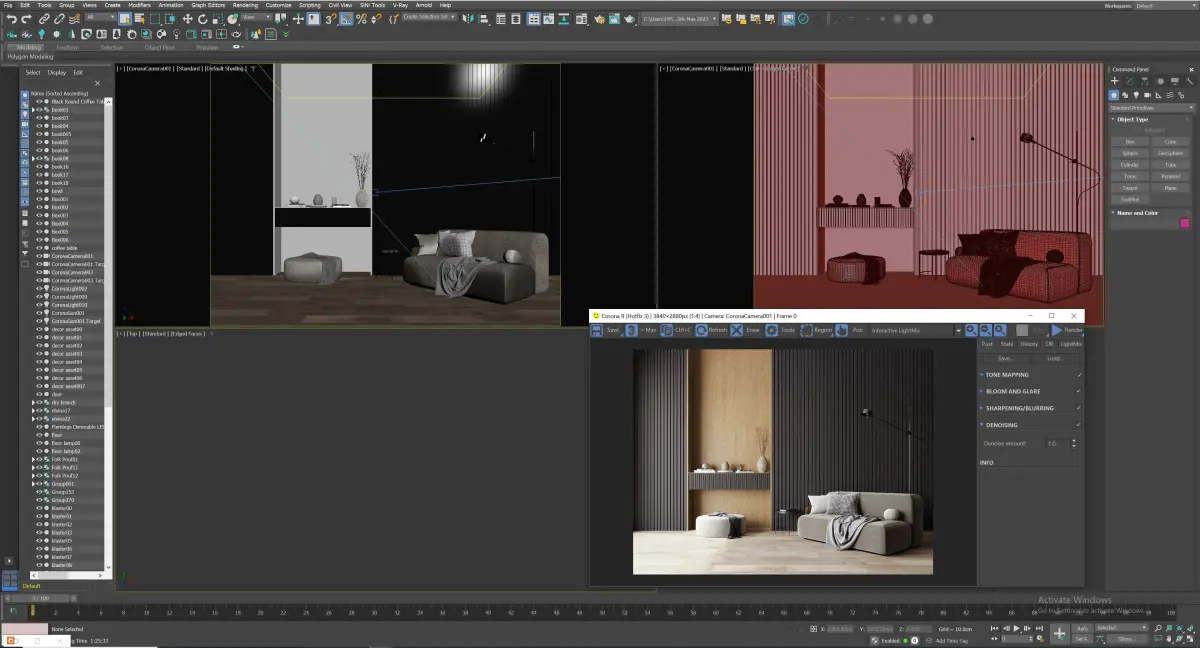Screen dimensions: 1200x648
Task: Toggle the Denoising checkbox
Action: (1078, 425)
